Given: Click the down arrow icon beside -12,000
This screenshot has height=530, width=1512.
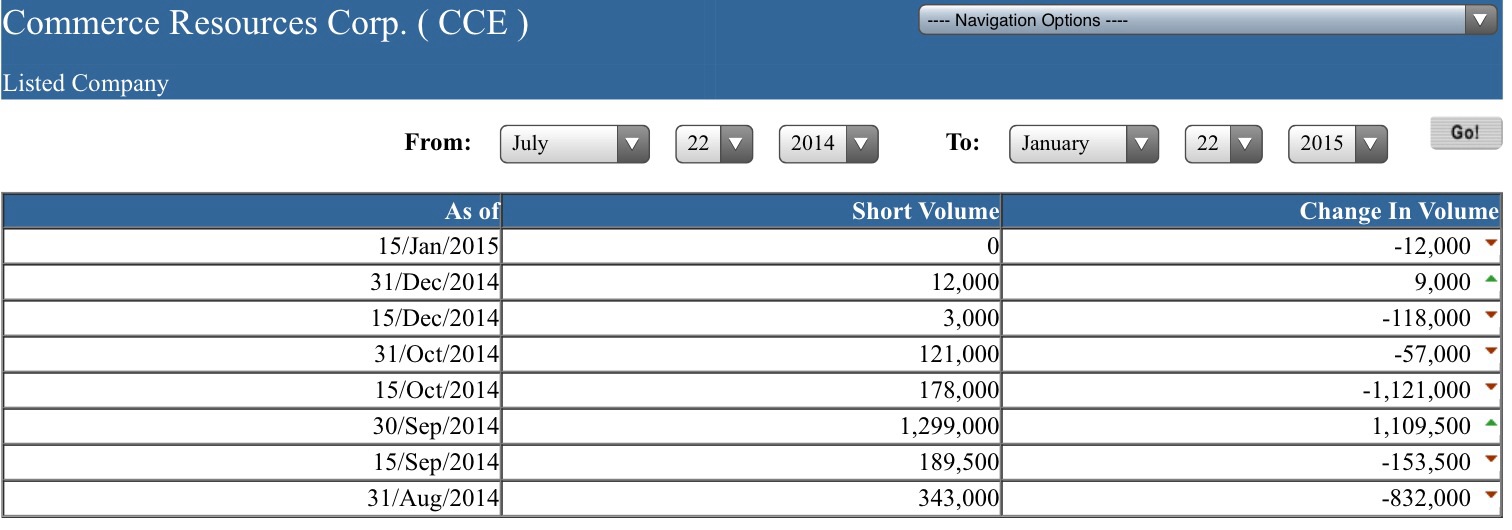Looking at the screenshot, I should pos(1491,243).
